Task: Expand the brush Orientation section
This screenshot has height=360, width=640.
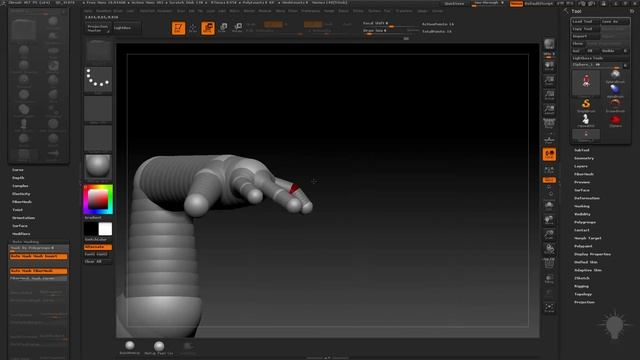Action: click(x=23, y=218)
